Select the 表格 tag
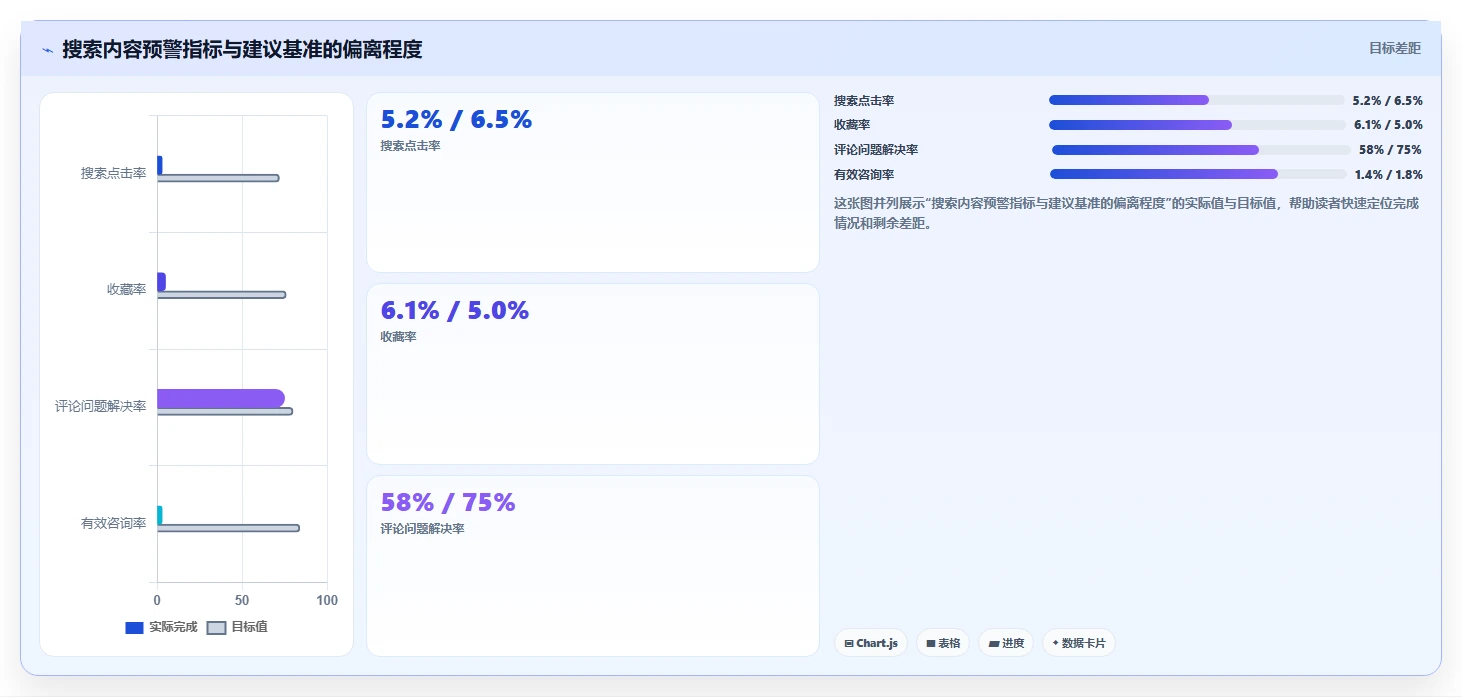This screenshot has width=1462, height=697. (943, 643)
